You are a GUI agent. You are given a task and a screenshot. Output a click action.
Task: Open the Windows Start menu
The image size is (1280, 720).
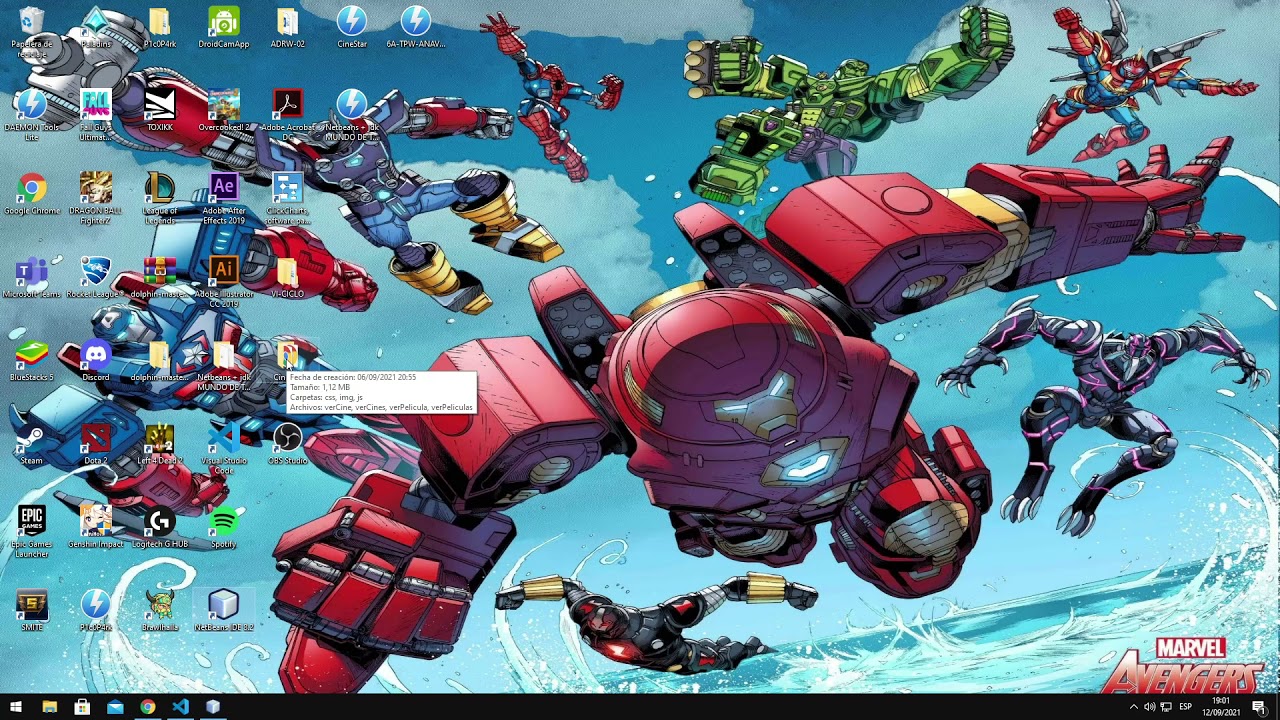[x=16, y=707]
